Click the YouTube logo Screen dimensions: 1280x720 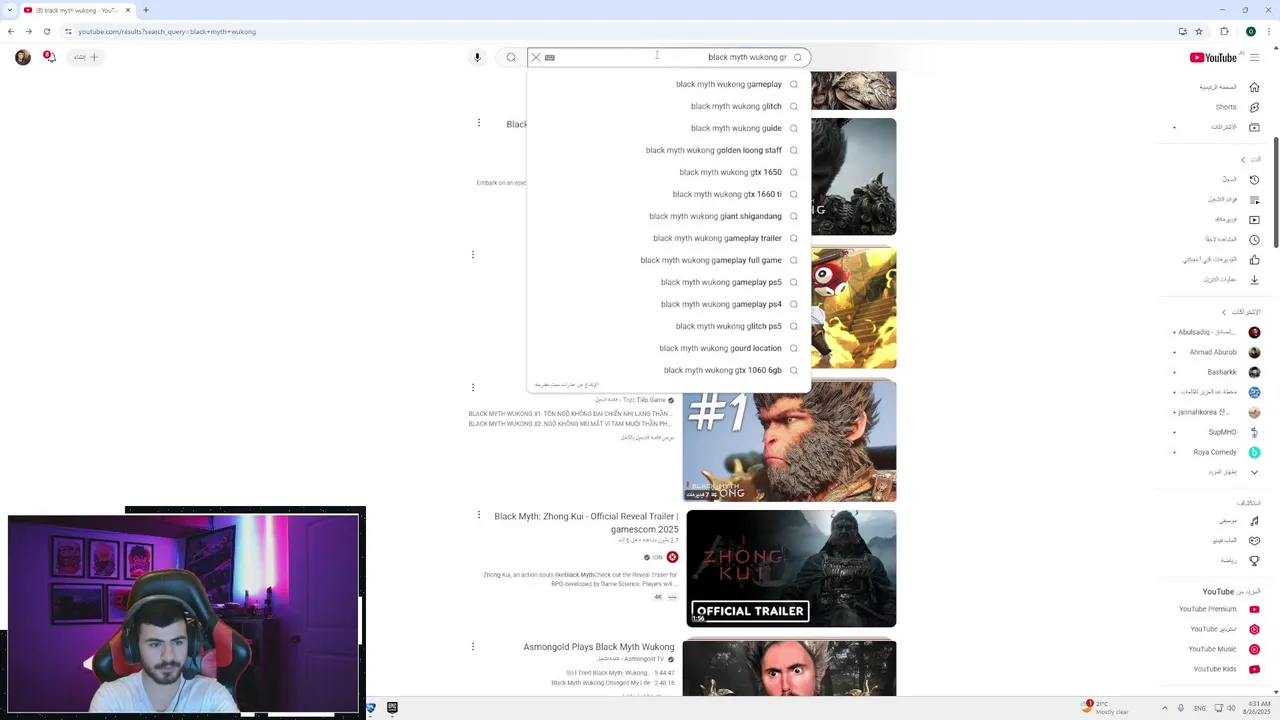click(x=1214, y=57)
